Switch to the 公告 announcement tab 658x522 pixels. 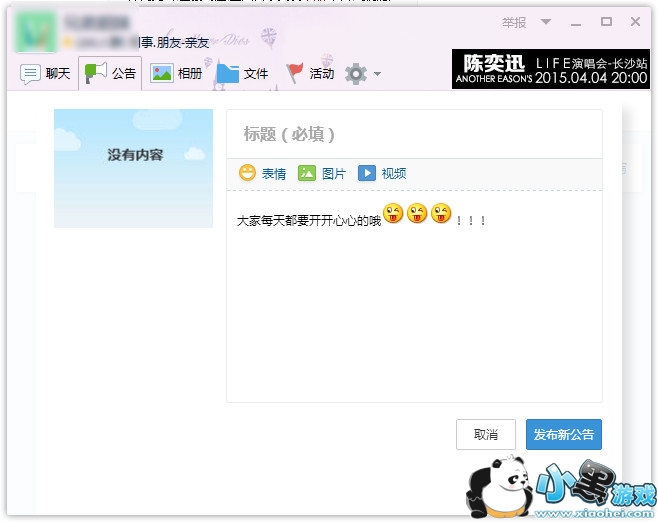[x=110, y=73]
